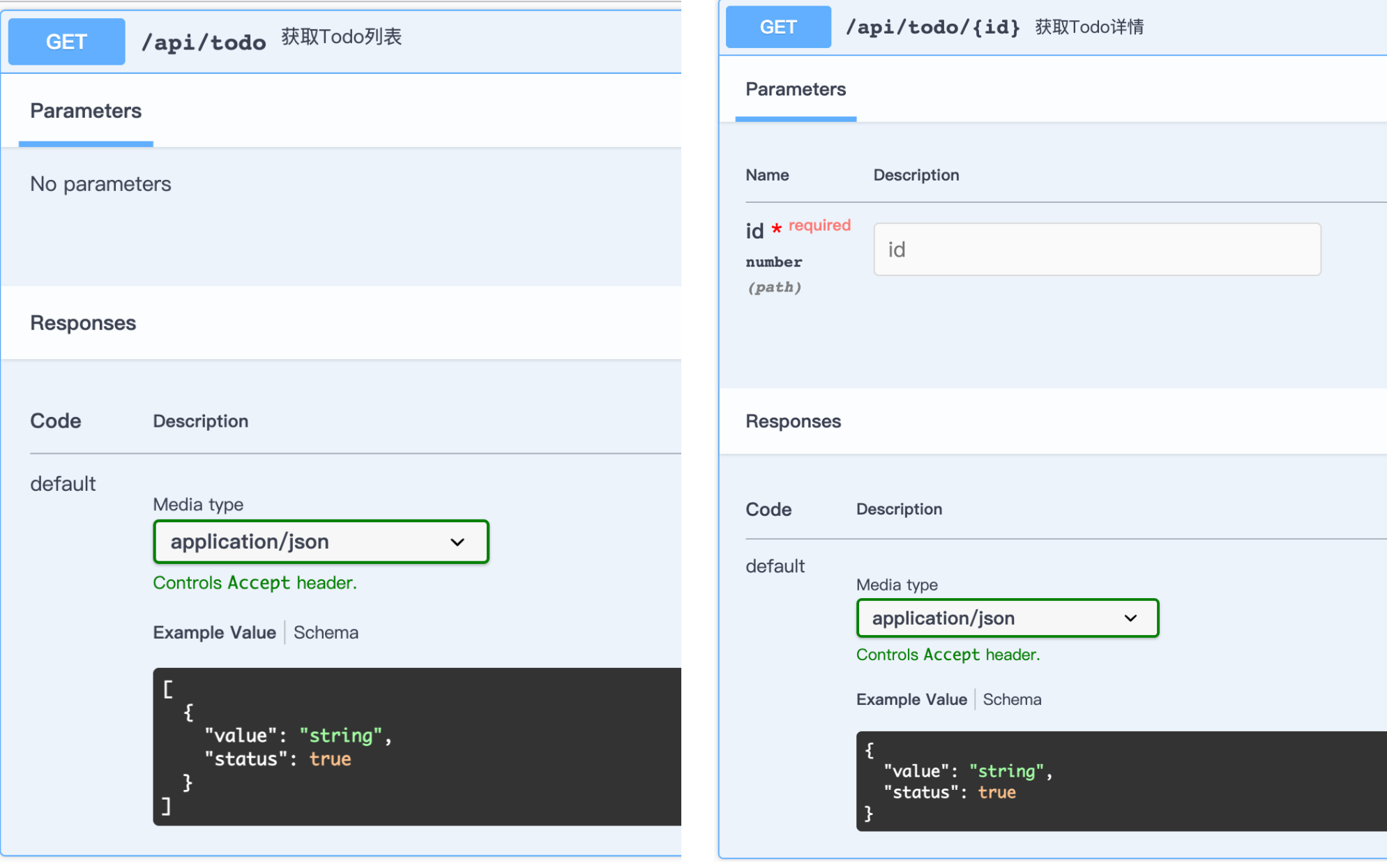Viewport: 1387px width, 868px height.
Task: Open media type dropdown in todo detail panel
Action: coord(1007,618)
